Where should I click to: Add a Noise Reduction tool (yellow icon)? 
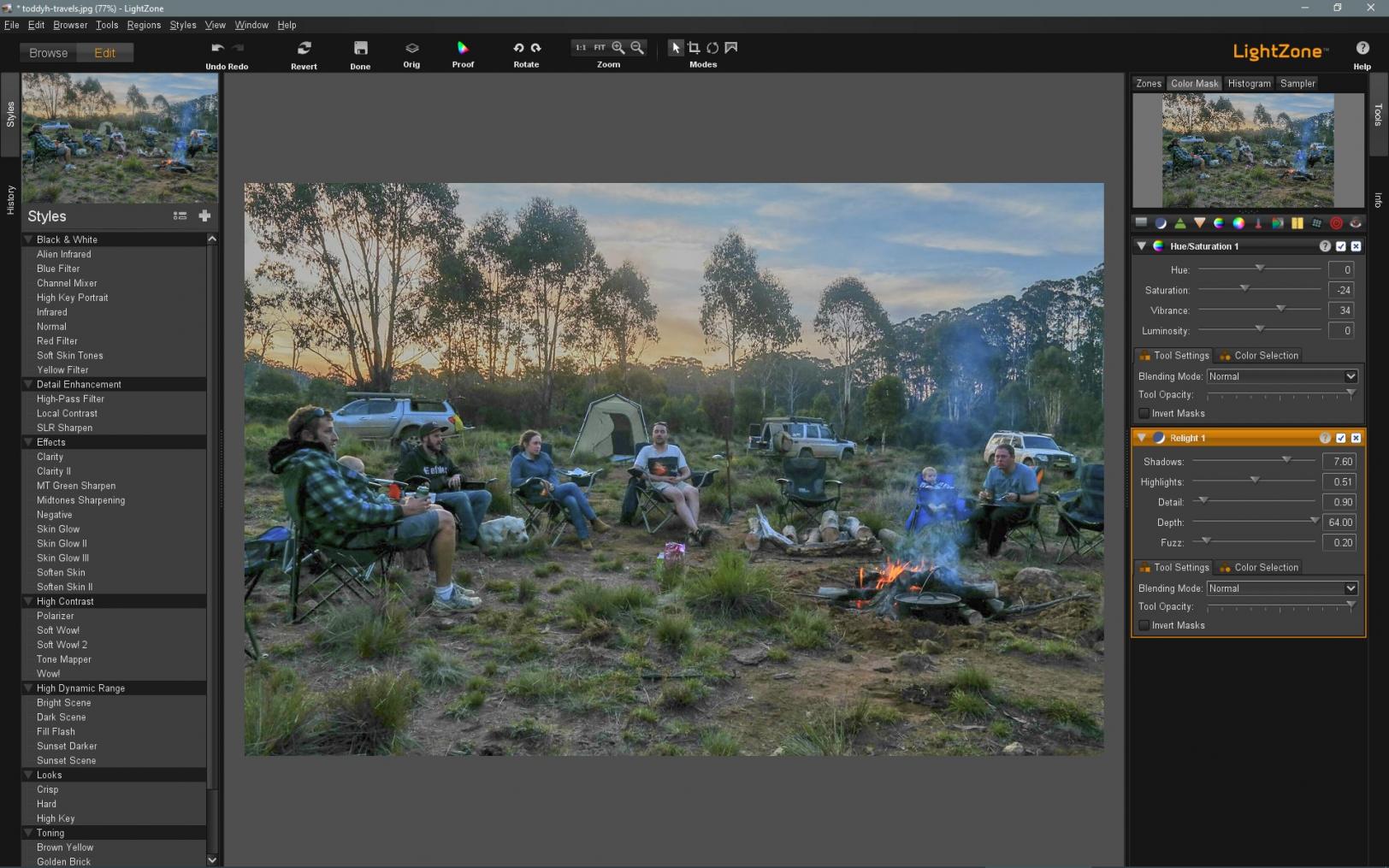click(1297, 222)
